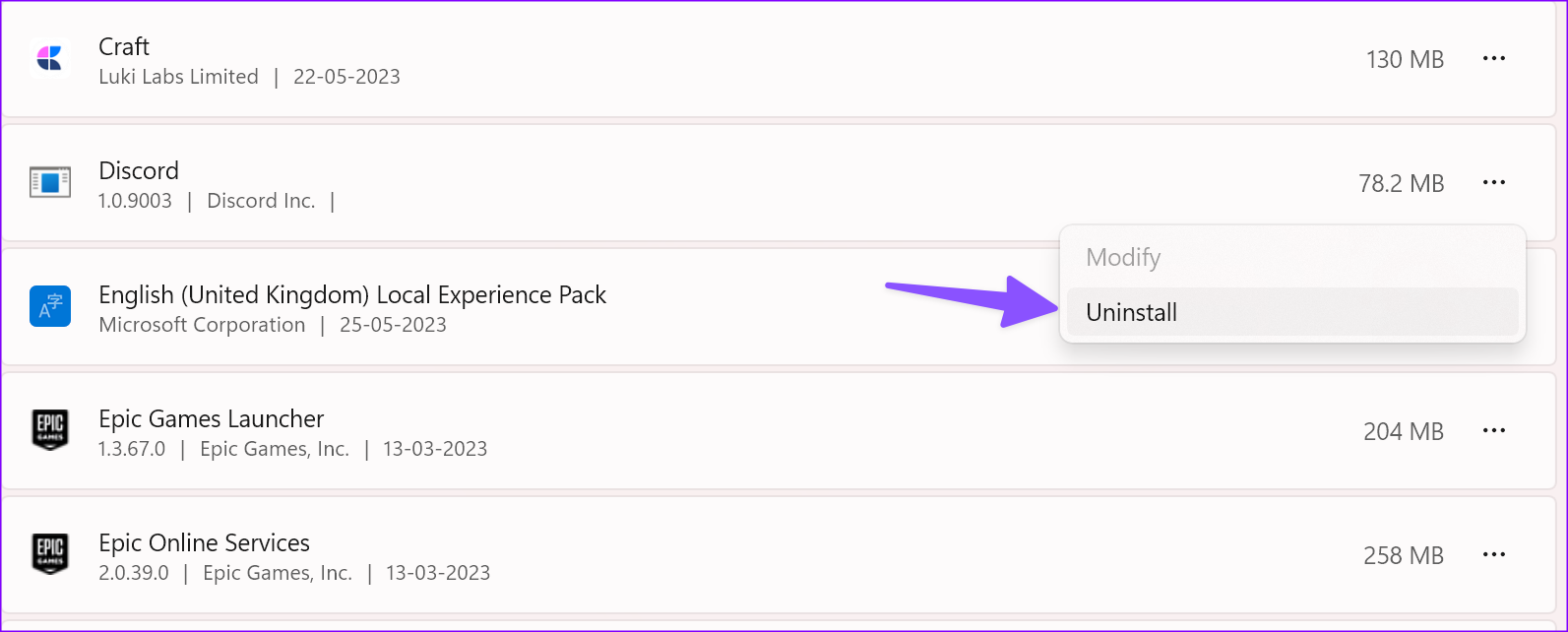Click the Epic Online Services logo icon
Image resolution: width=1568 pixels, height=632 pixels.
[x=50, y=554]
